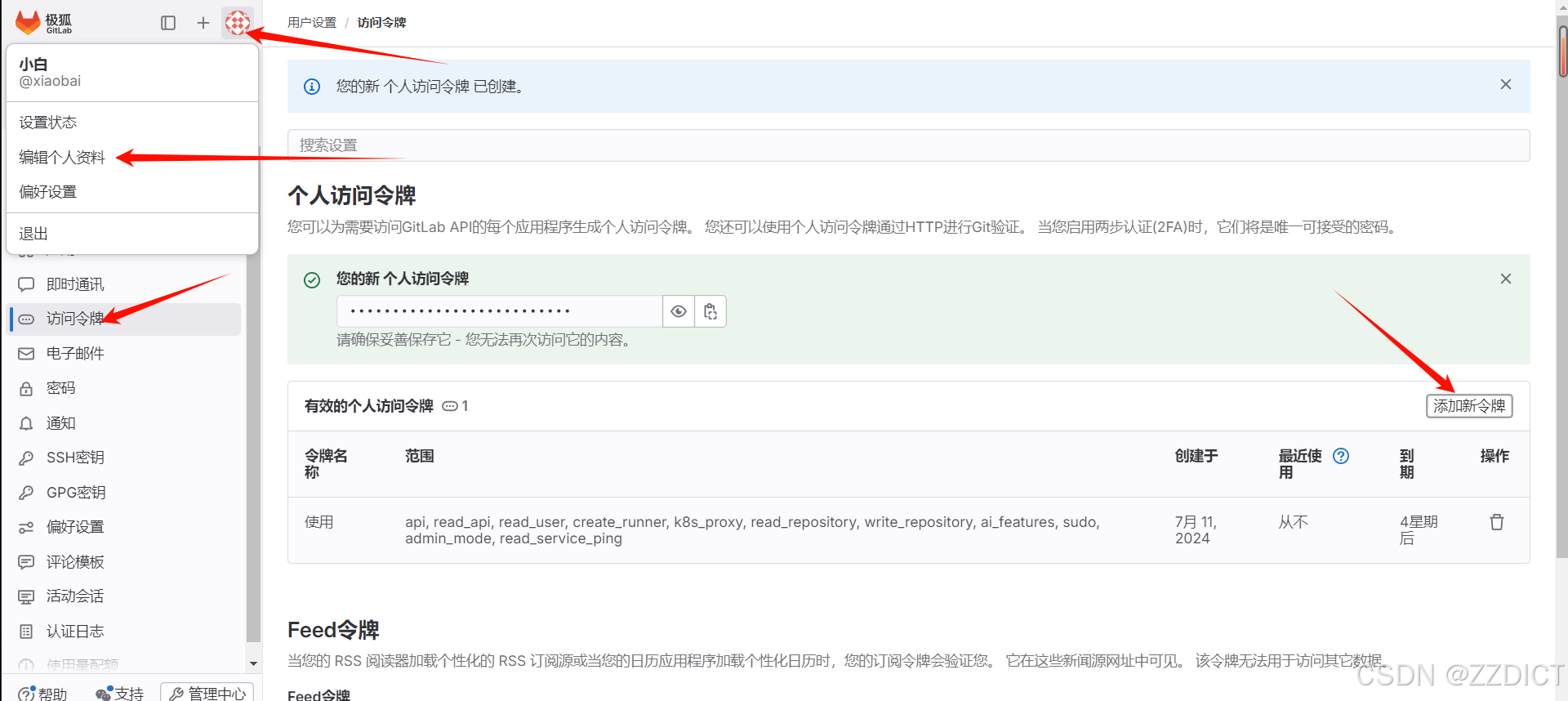Revoke the 使用 token with trash icon
The width and height of the screenshot is (1568, 701).
[x=1497, y=522]
